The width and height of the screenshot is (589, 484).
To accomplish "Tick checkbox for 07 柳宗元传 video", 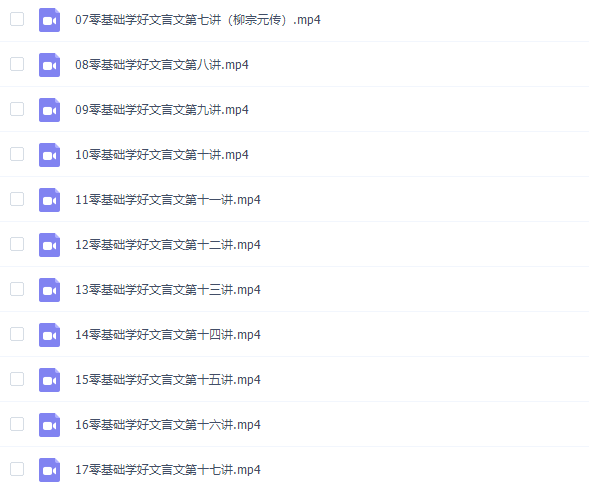I will point(17,19).
